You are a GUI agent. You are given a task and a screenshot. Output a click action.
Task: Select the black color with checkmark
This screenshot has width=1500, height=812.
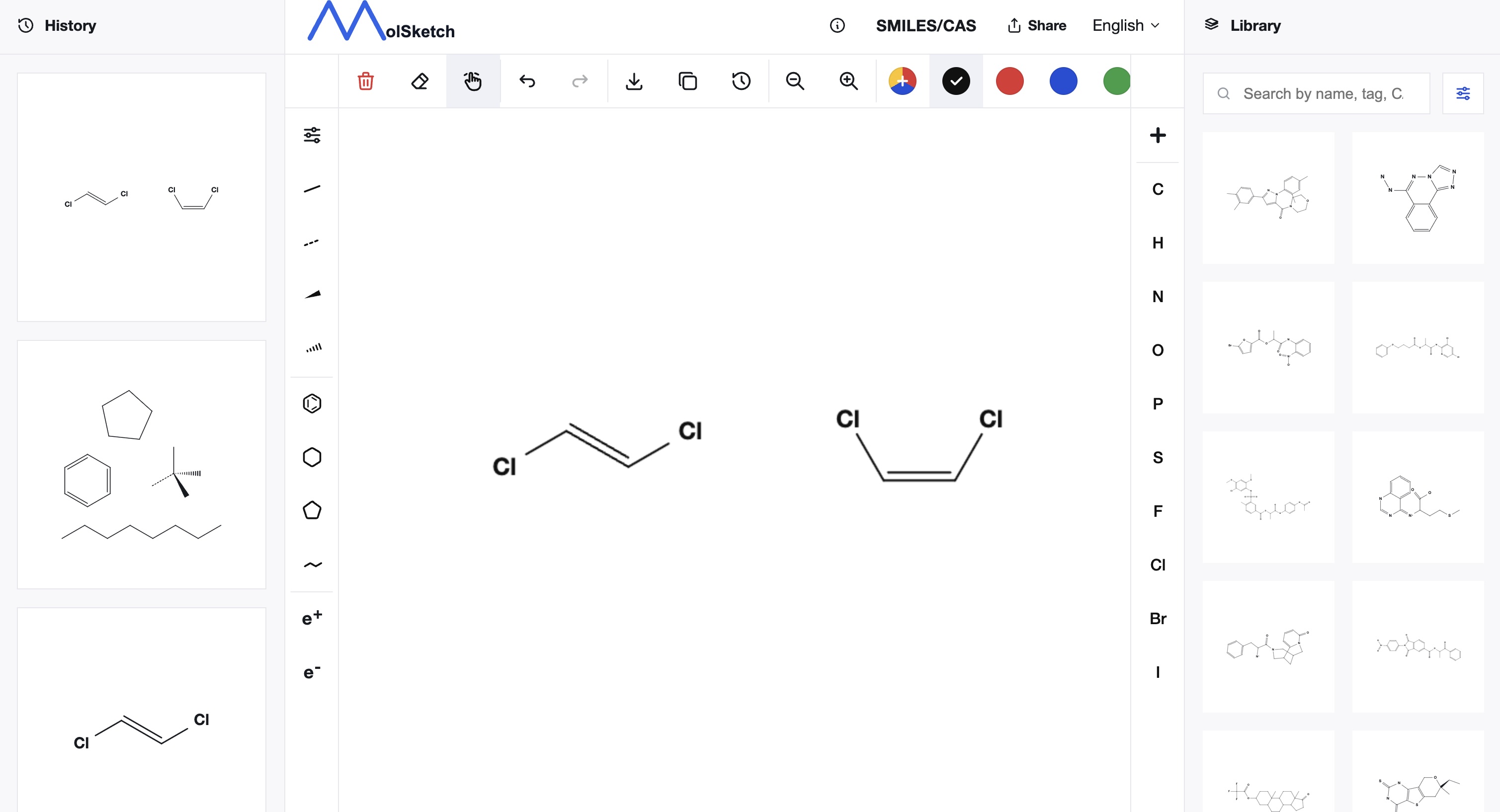pos(956,81)
